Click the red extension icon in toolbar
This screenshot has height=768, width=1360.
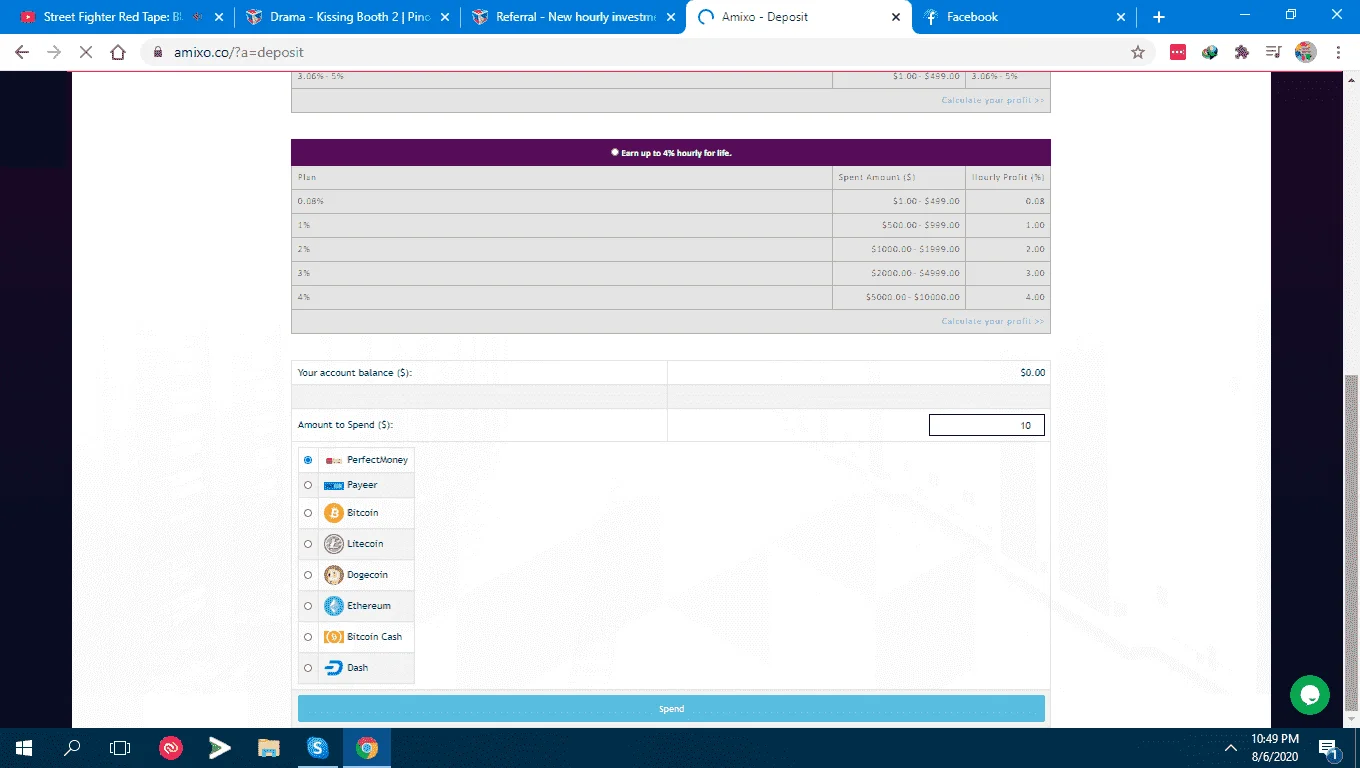pyautogui.click(x=1178, y=52)
